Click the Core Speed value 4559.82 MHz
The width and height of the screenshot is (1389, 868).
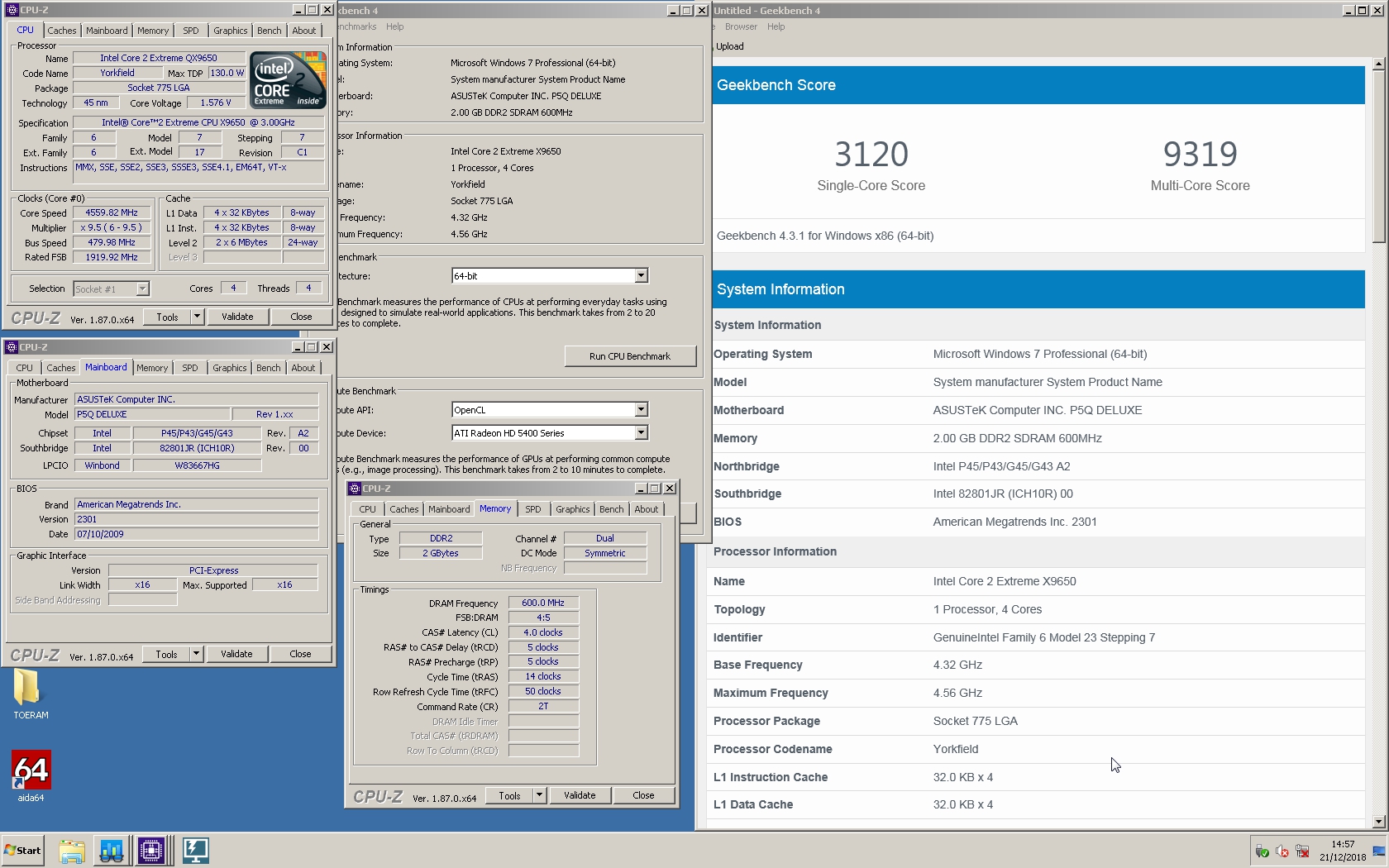pyautogui.click(x=112, y=212)
